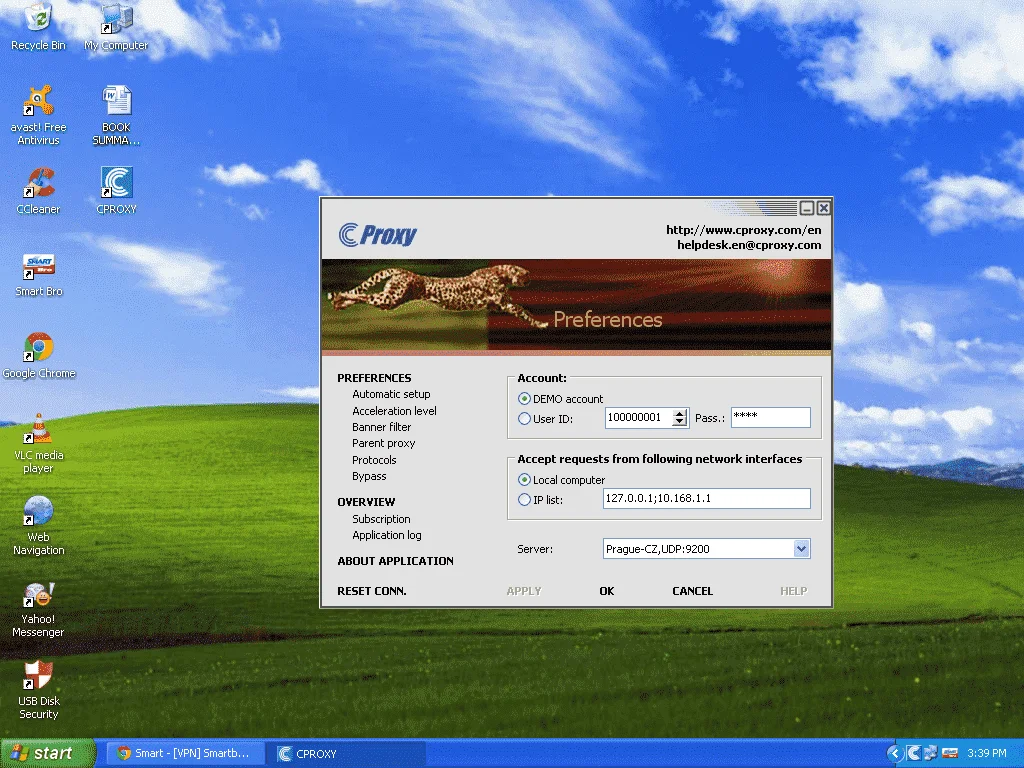This screenshot has width=1024, height=768.
Task: Click the IP list text field
Action: (707, 498)
